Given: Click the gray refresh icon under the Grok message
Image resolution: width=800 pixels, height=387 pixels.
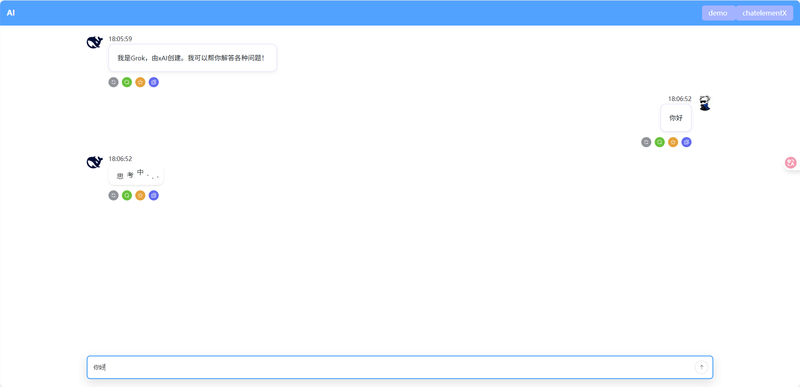Looking at the screenshot, I should click(x=113, y=82).
